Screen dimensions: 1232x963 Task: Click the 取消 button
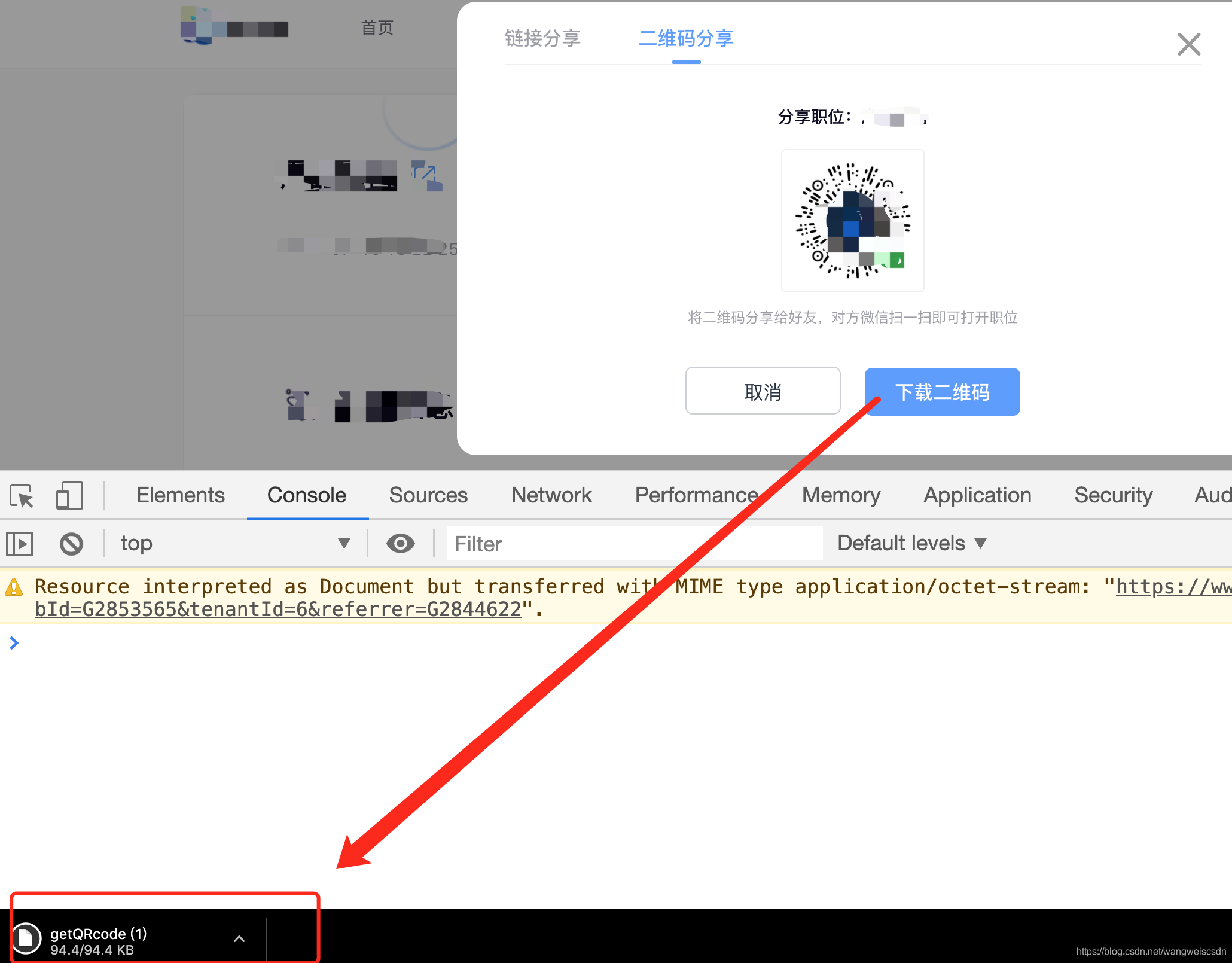763,391
